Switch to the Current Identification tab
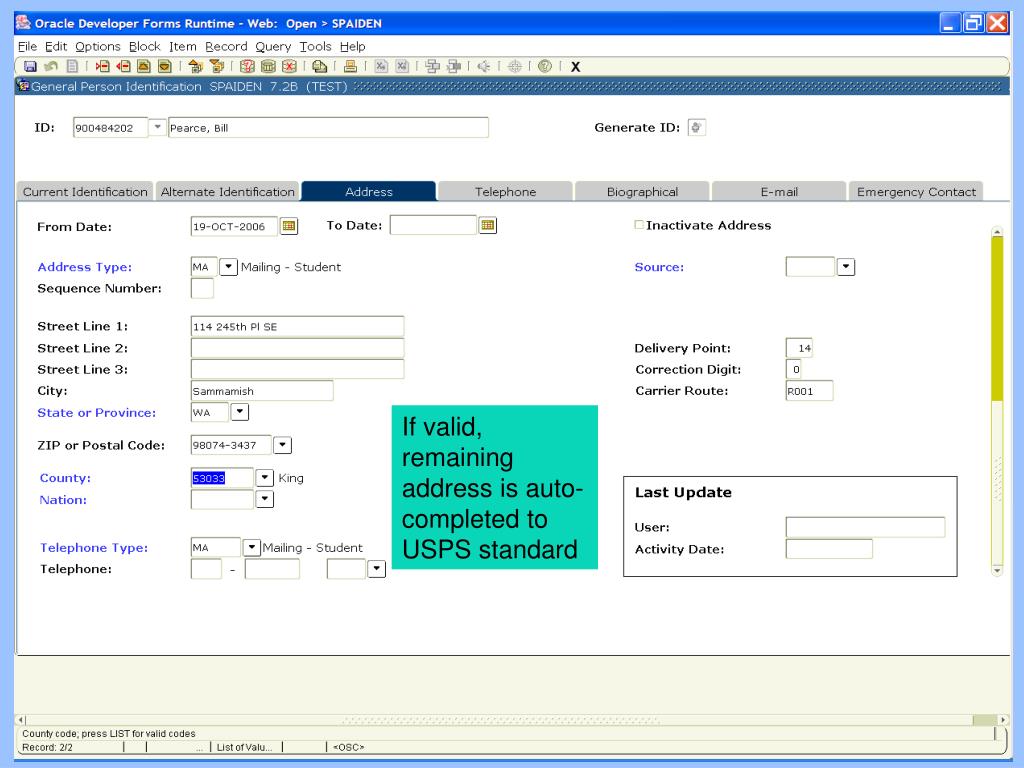The width and height of the screenshot is (1024, 768). click(x=85, y=191)
